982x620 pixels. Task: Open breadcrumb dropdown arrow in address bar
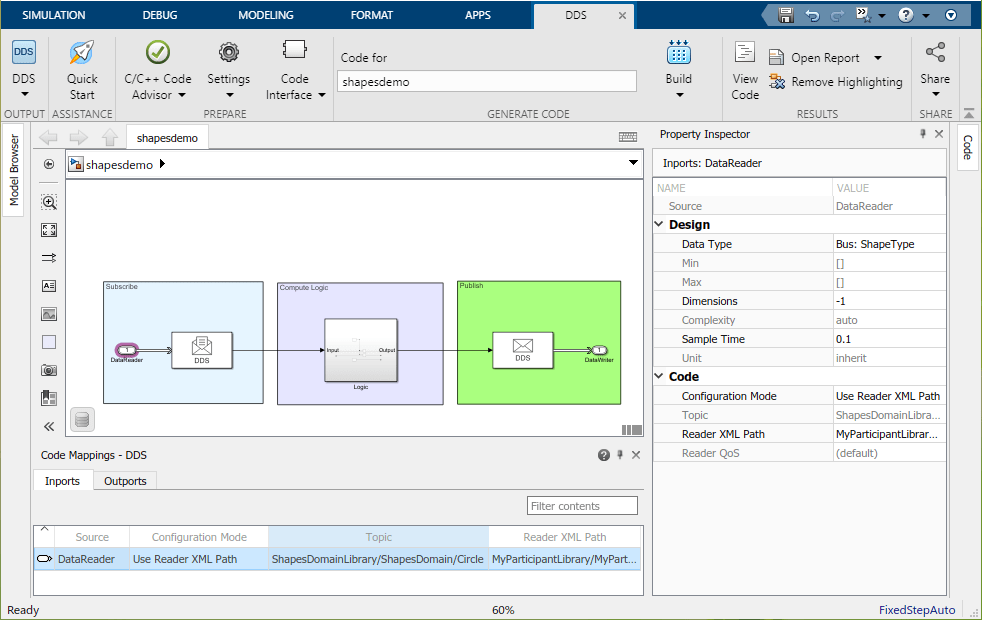coord(633,163)
